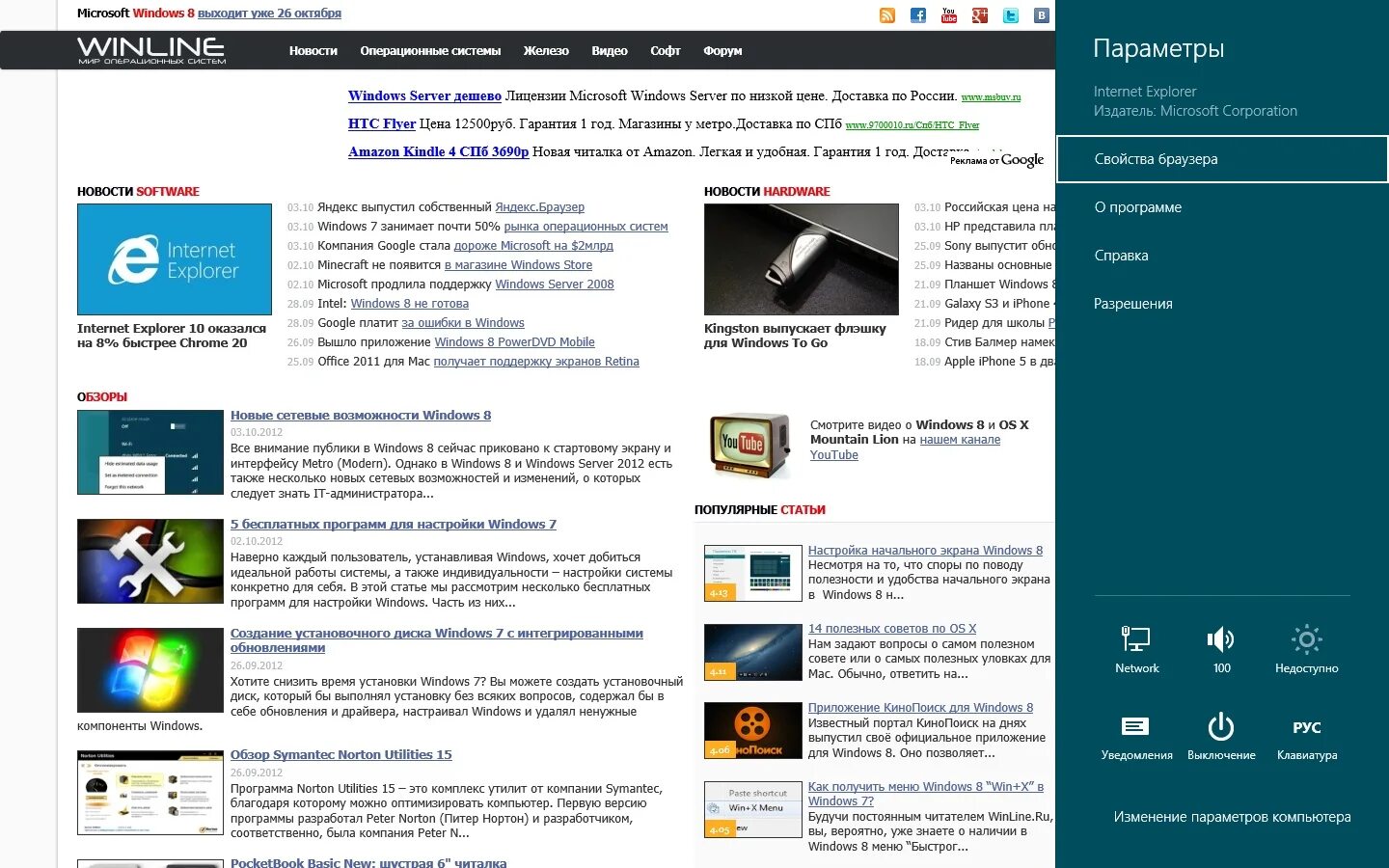Open 'Настройка начального экрана Windows 8' link
The width and height of the screenshot is (1389, 868).
925,551
